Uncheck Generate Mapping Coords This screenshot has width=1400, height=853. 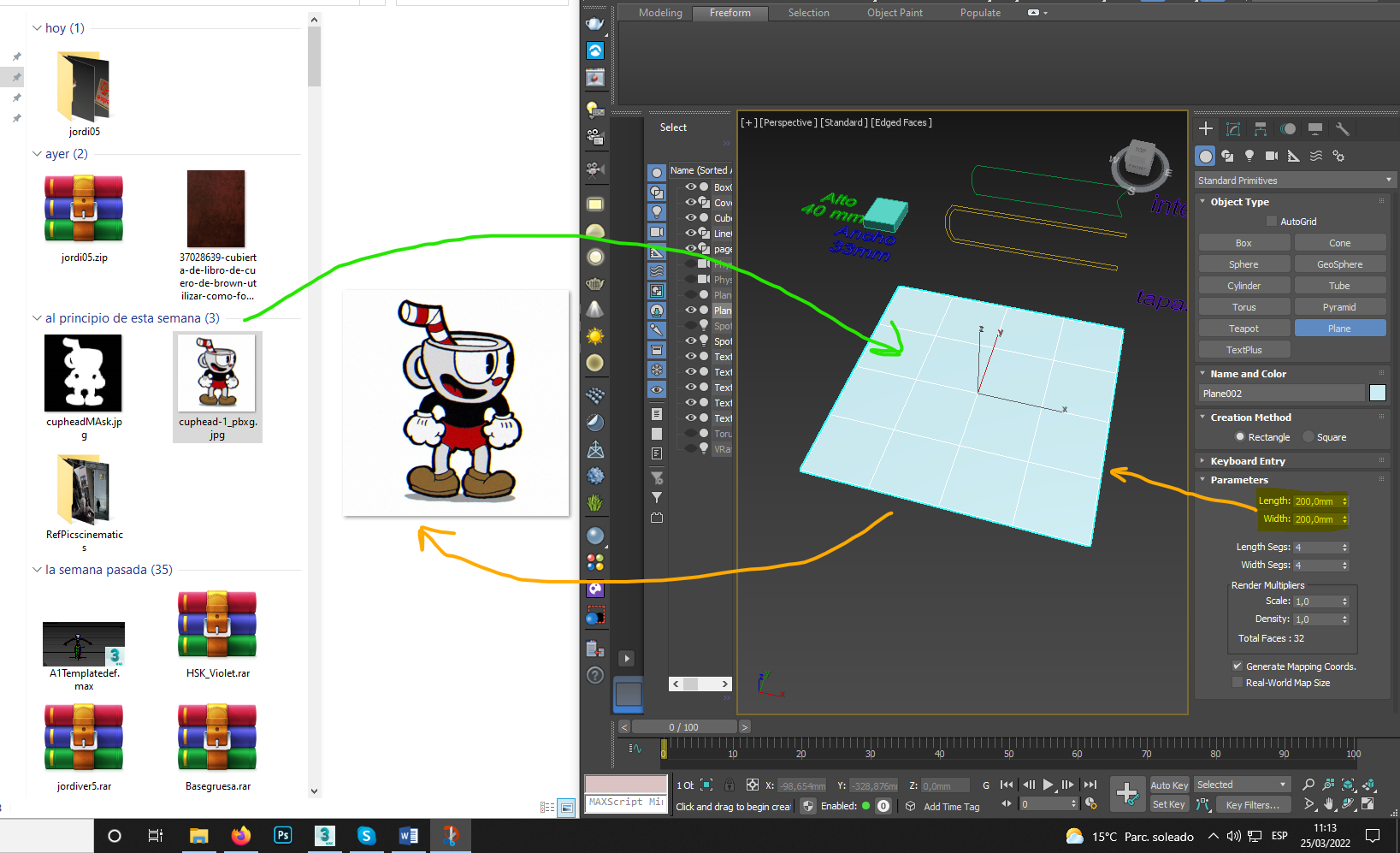[1237, 666]
